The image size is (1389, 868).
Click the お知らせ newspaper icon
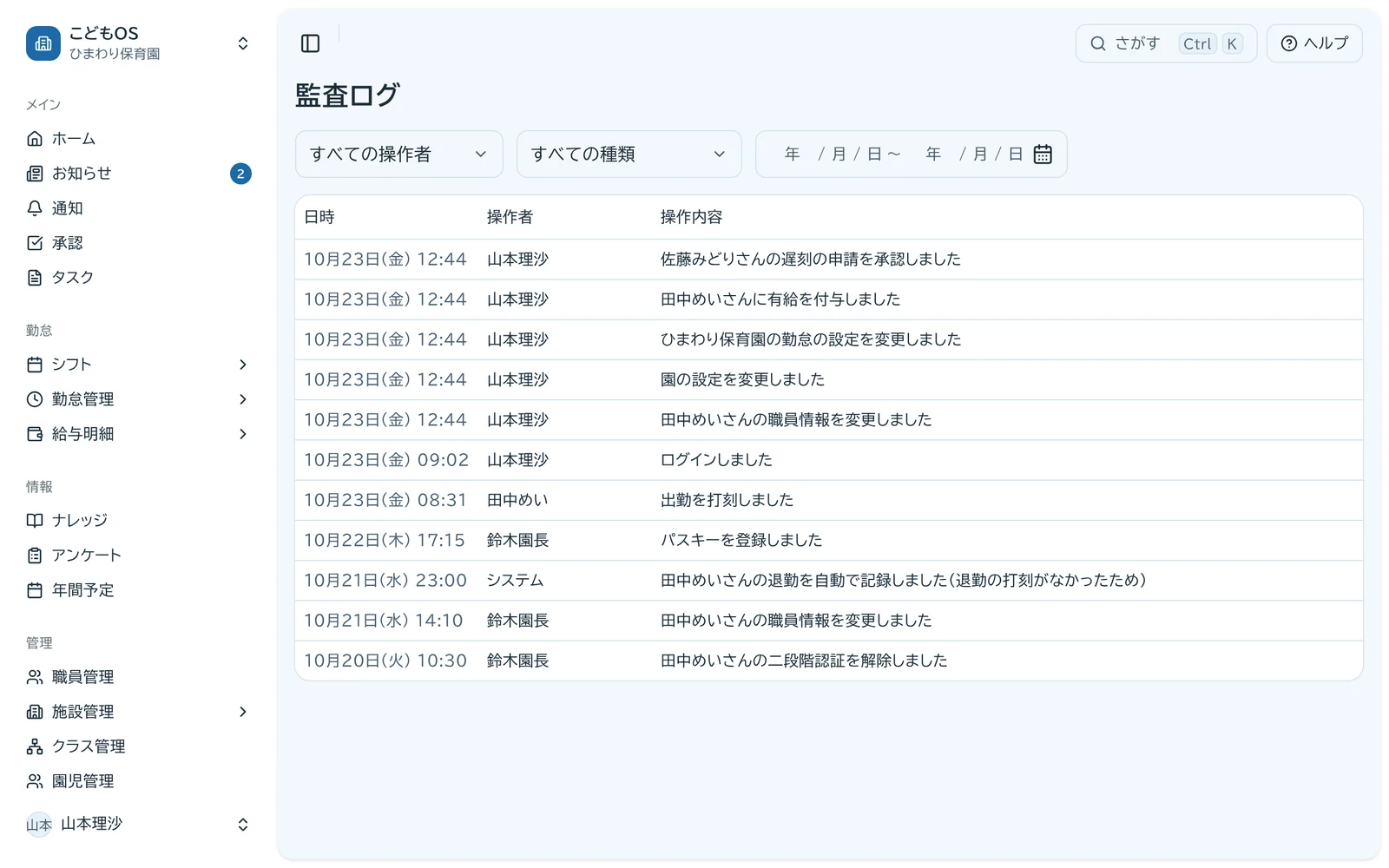35,174
